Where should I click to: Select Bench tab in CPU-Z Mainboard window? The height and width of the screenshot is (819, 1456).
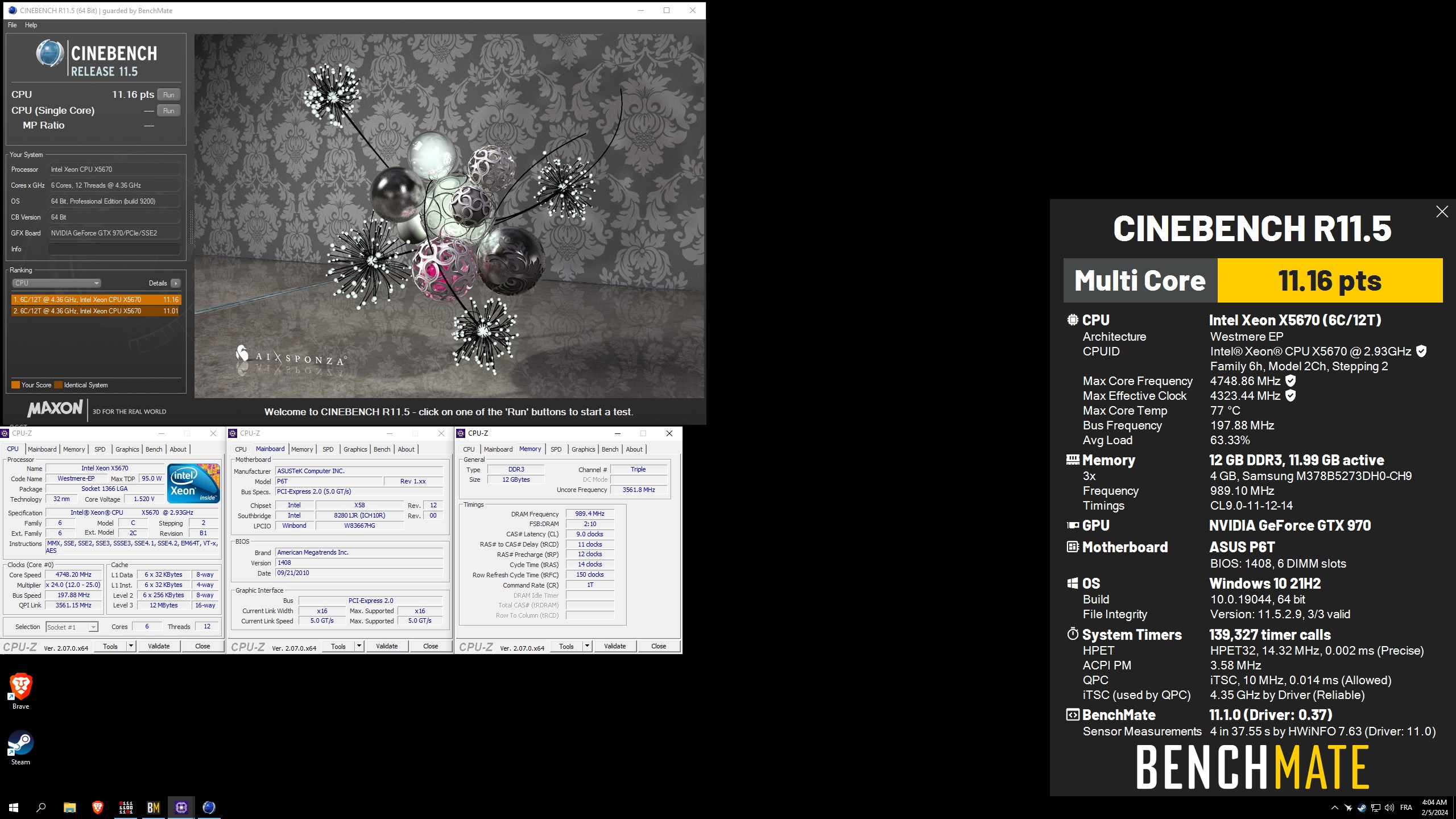click(x=382, y=449)
